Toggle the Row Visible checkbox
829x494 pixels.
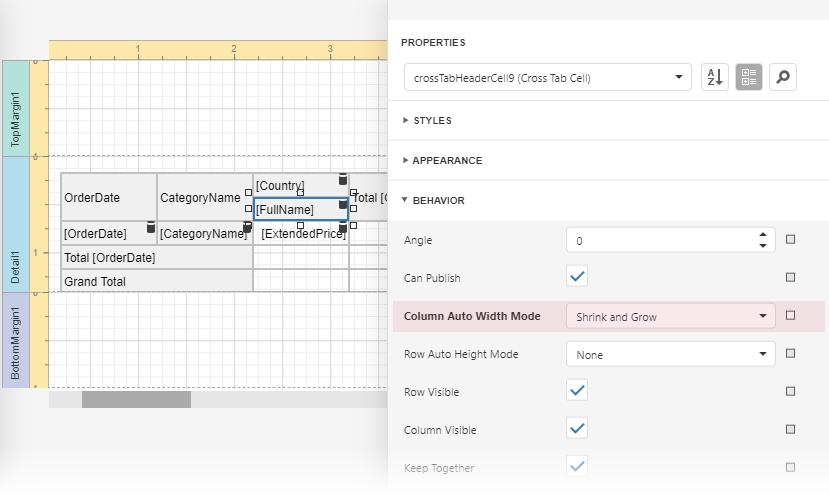click(577, 391)
